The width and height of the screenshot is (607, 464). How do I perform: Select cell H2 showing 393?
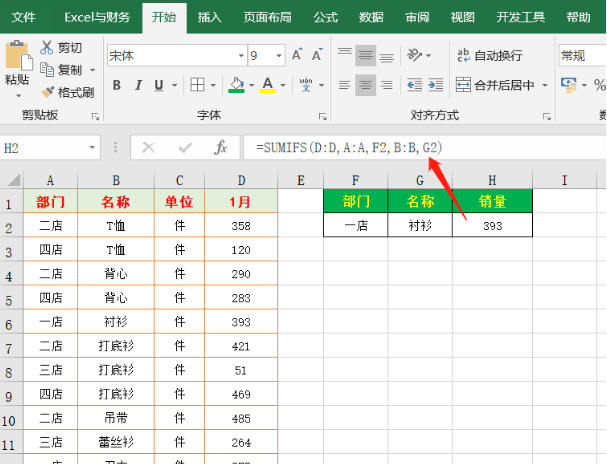tap(492, 225)
